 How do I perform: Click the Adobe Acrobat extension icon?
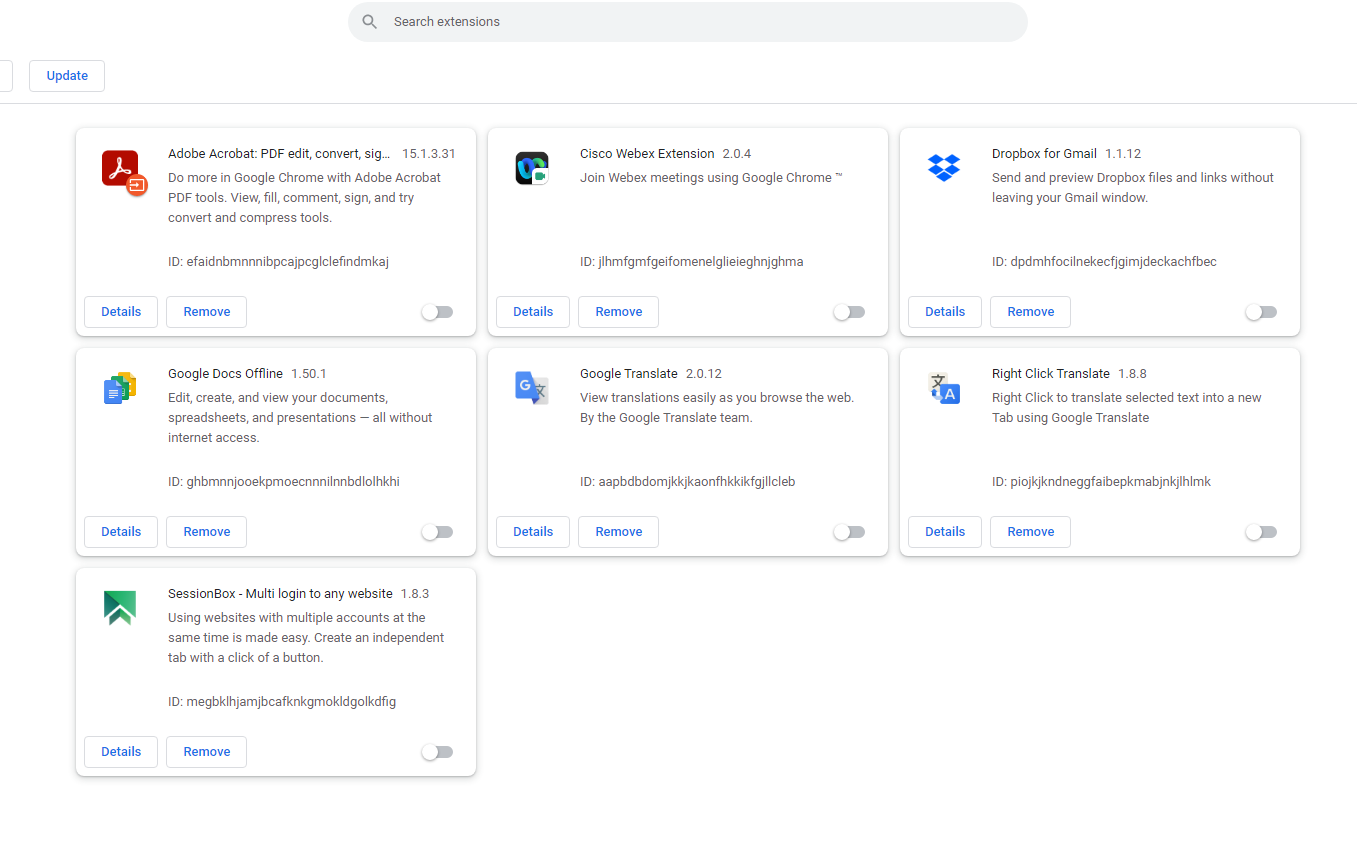coord(125,172)
